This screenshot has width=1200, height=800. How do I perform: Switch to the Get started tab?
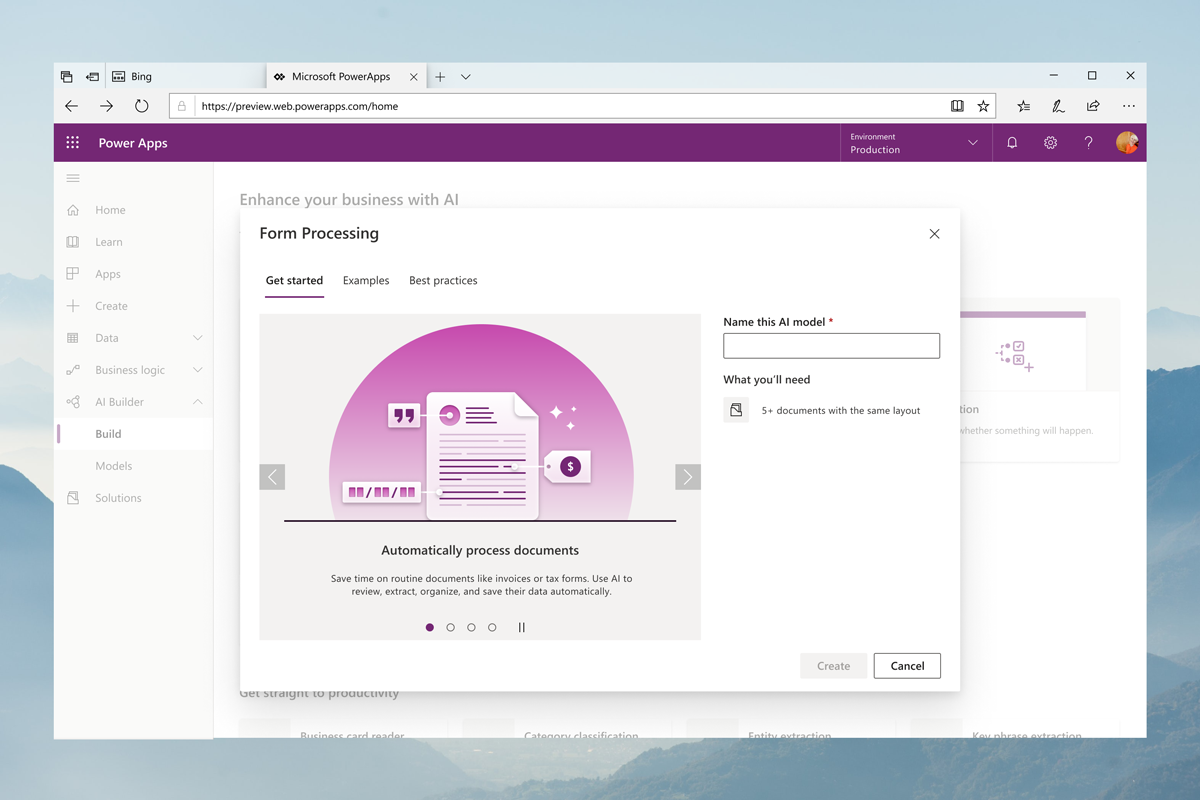[294, 281]
